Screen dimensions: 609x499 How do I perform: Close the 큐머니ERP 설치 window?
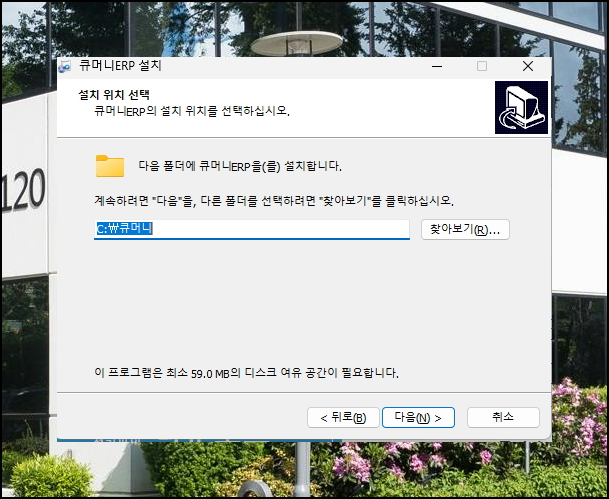pyautogui.click(x=528, y=66)
